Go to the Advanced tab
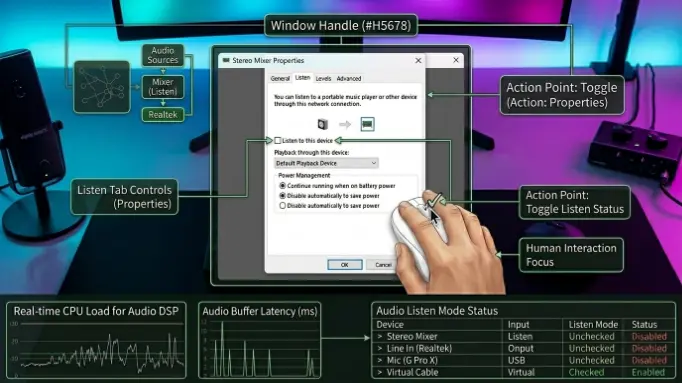The width and height of the screenshot is (682, 383). point(349,79)
